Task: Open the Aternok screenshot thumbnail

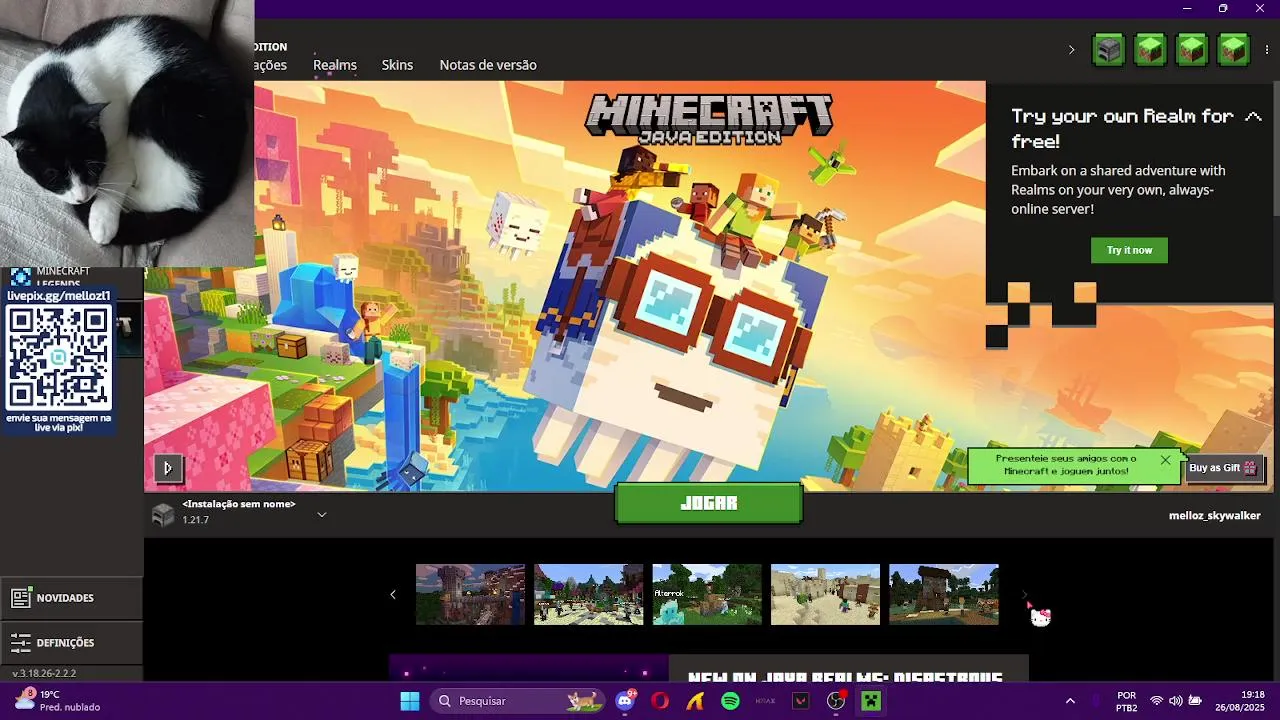Action: [x=707, y=594]
